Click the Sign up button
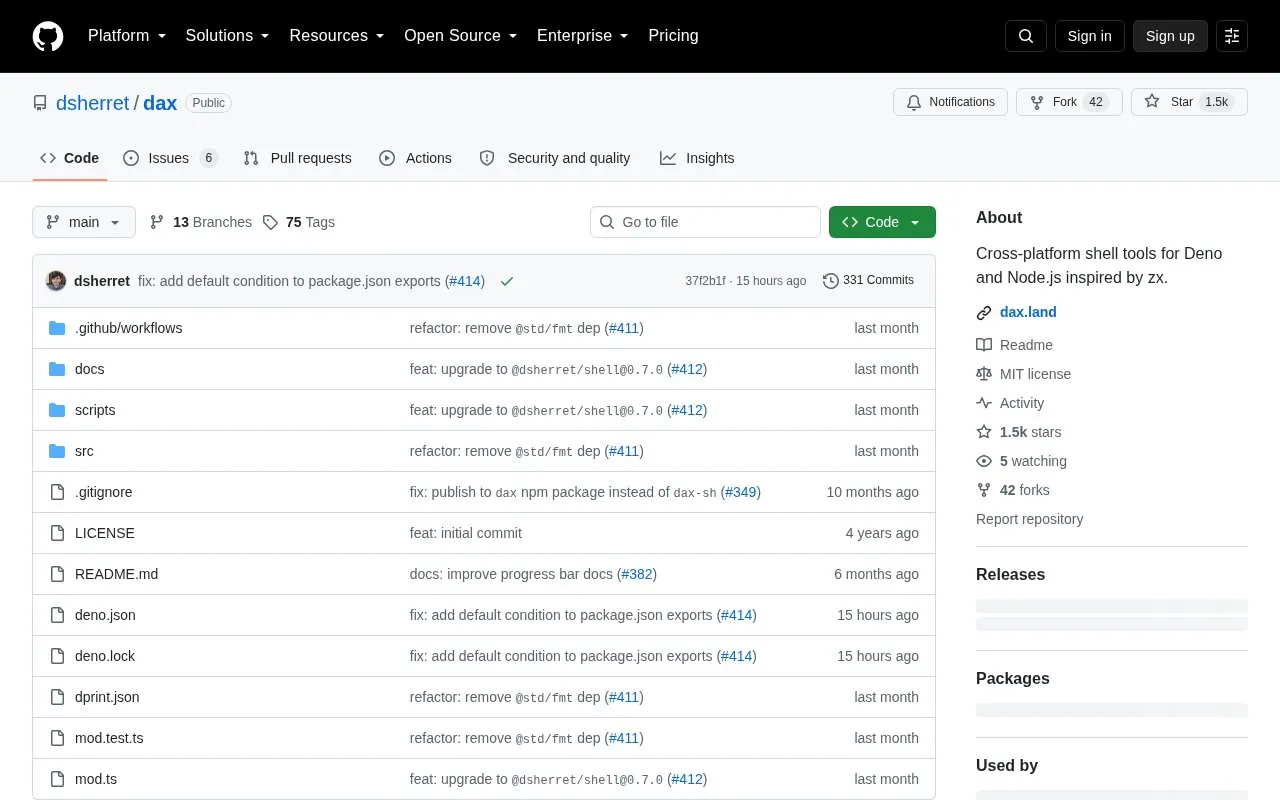 [x=1170, y=36]
